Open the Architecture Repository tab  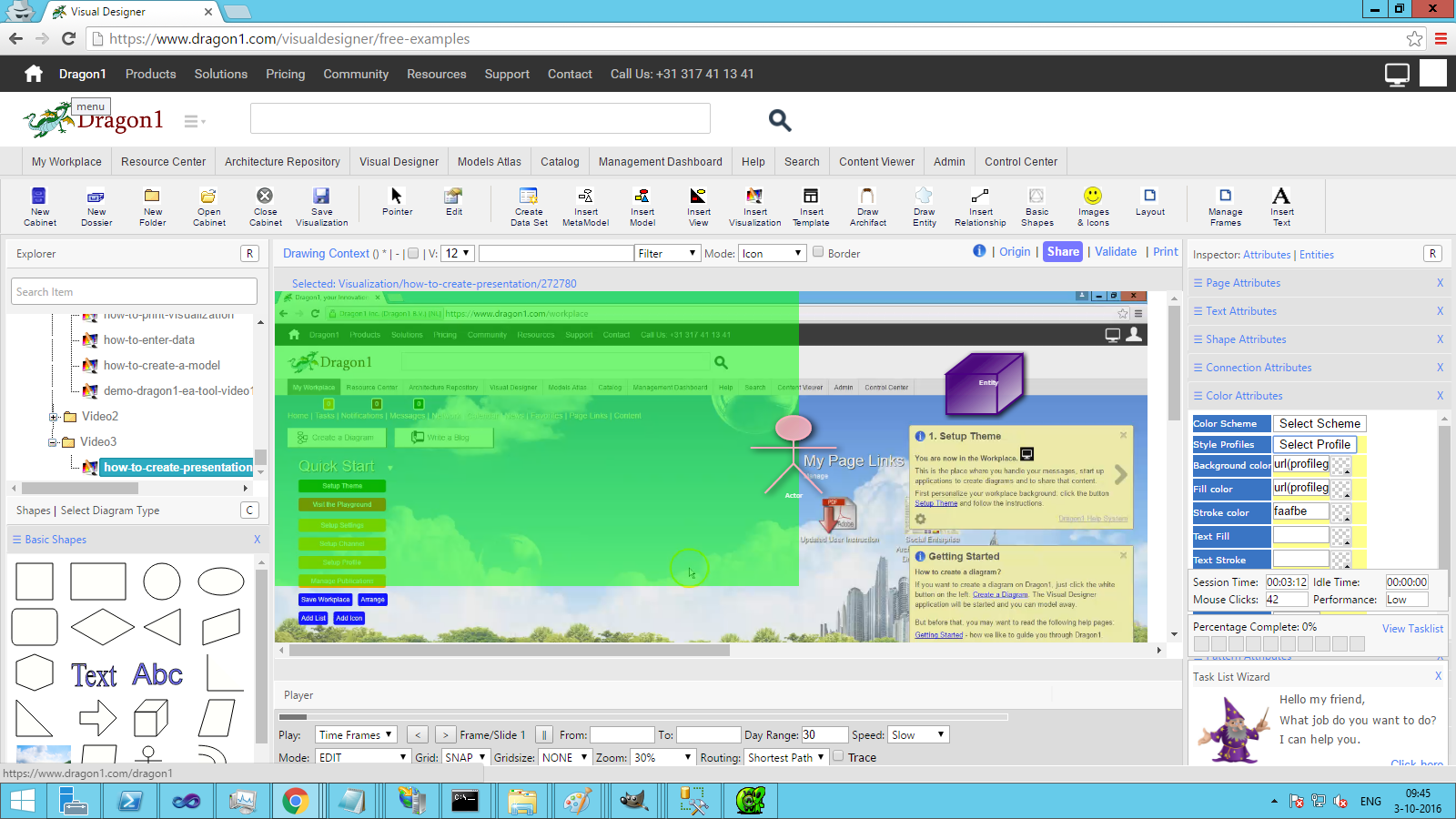click(x=282, y=161)
